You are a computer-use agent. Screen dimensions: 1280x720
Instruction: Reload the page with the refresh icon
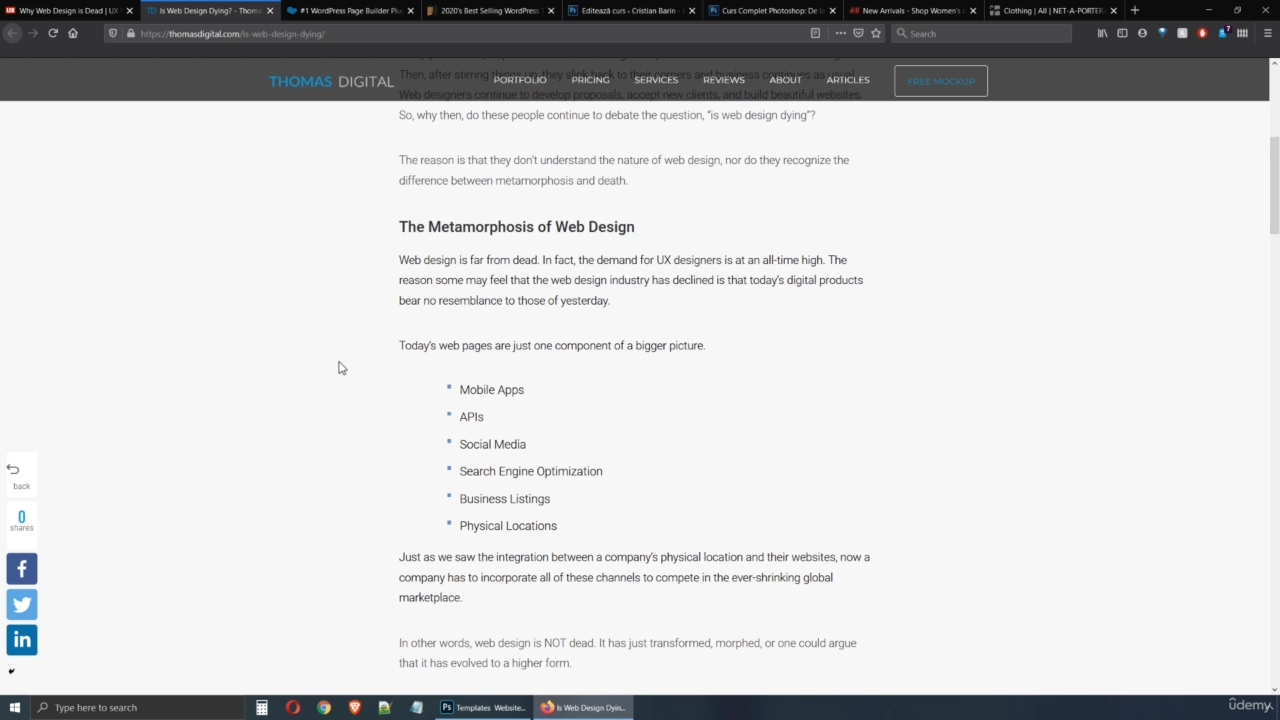(x=53, y=33)
